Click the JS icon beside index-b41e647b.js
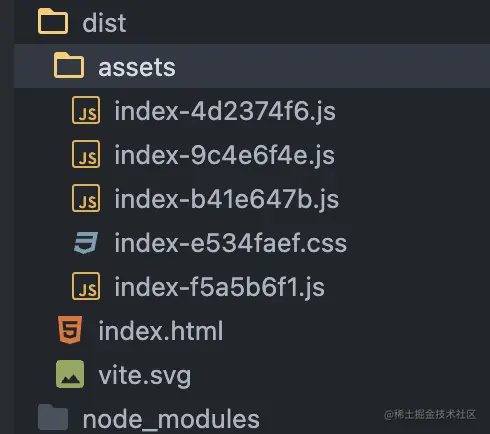Image resolution: width=490 pixels, height=434 pixels. point(86,198)
